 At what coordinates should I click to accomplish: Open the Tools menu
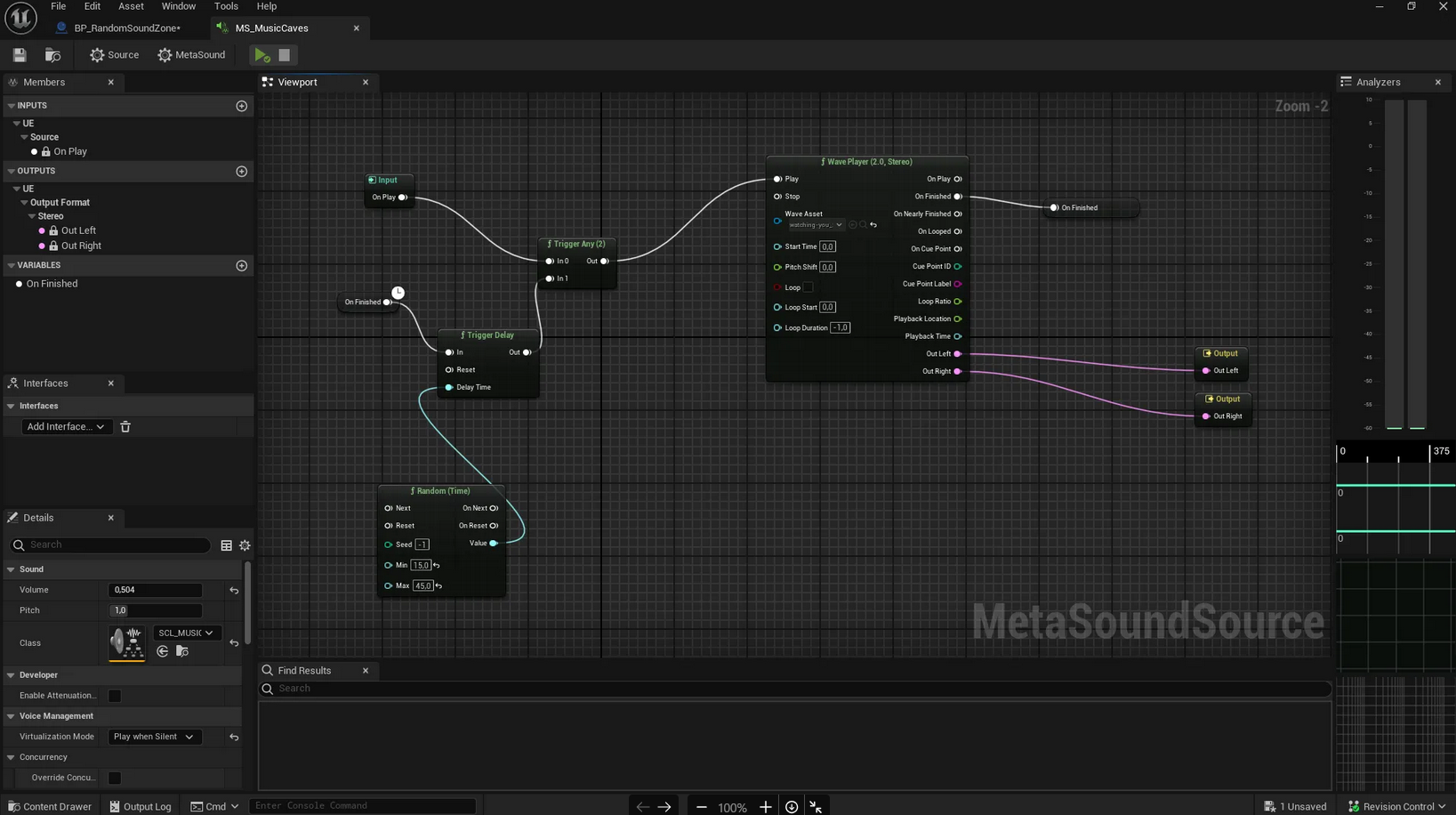[x=226, y=6]
